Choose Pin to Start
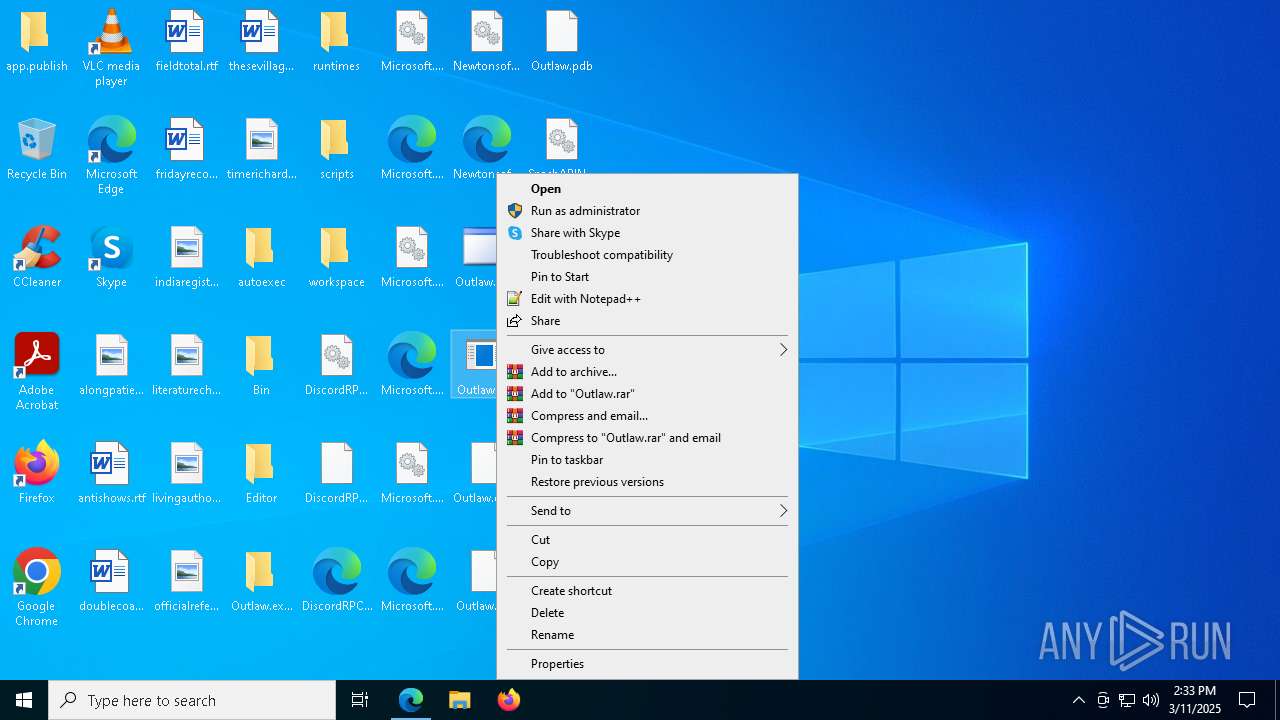 [x=647, y=277]
